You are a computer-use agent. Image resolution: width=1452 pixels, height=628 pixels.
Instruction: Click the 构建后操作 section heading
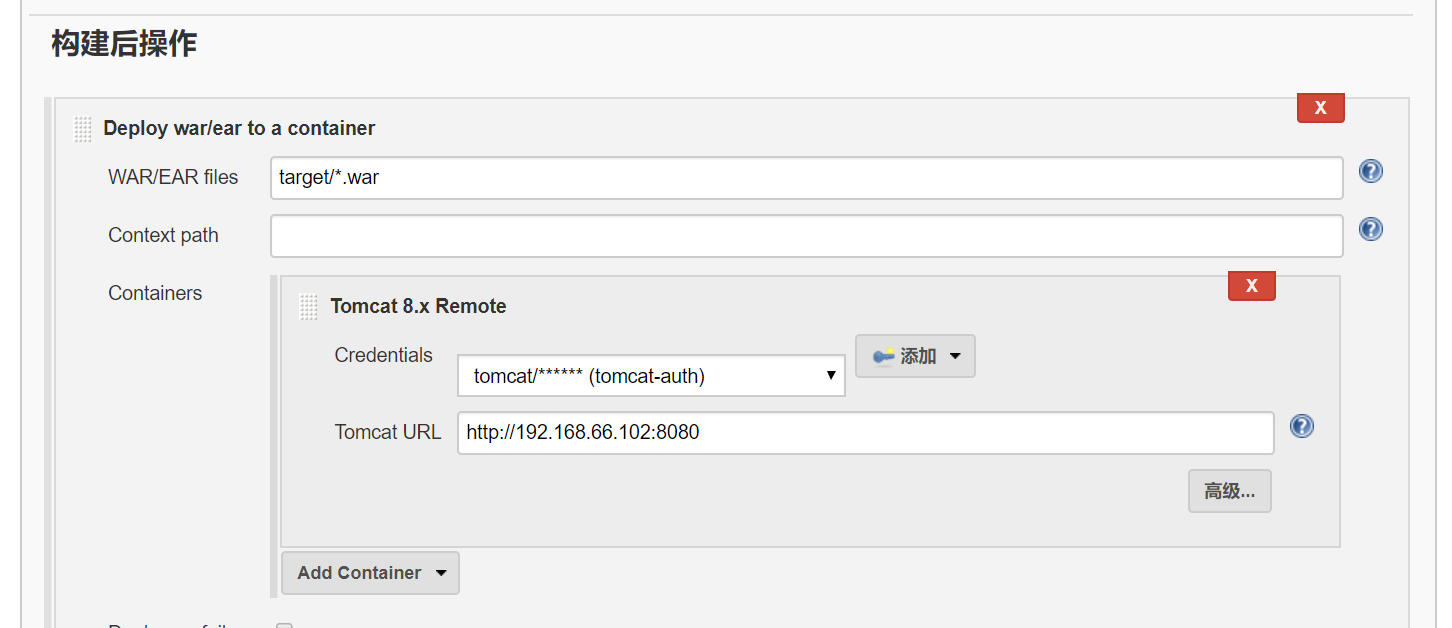124,43
